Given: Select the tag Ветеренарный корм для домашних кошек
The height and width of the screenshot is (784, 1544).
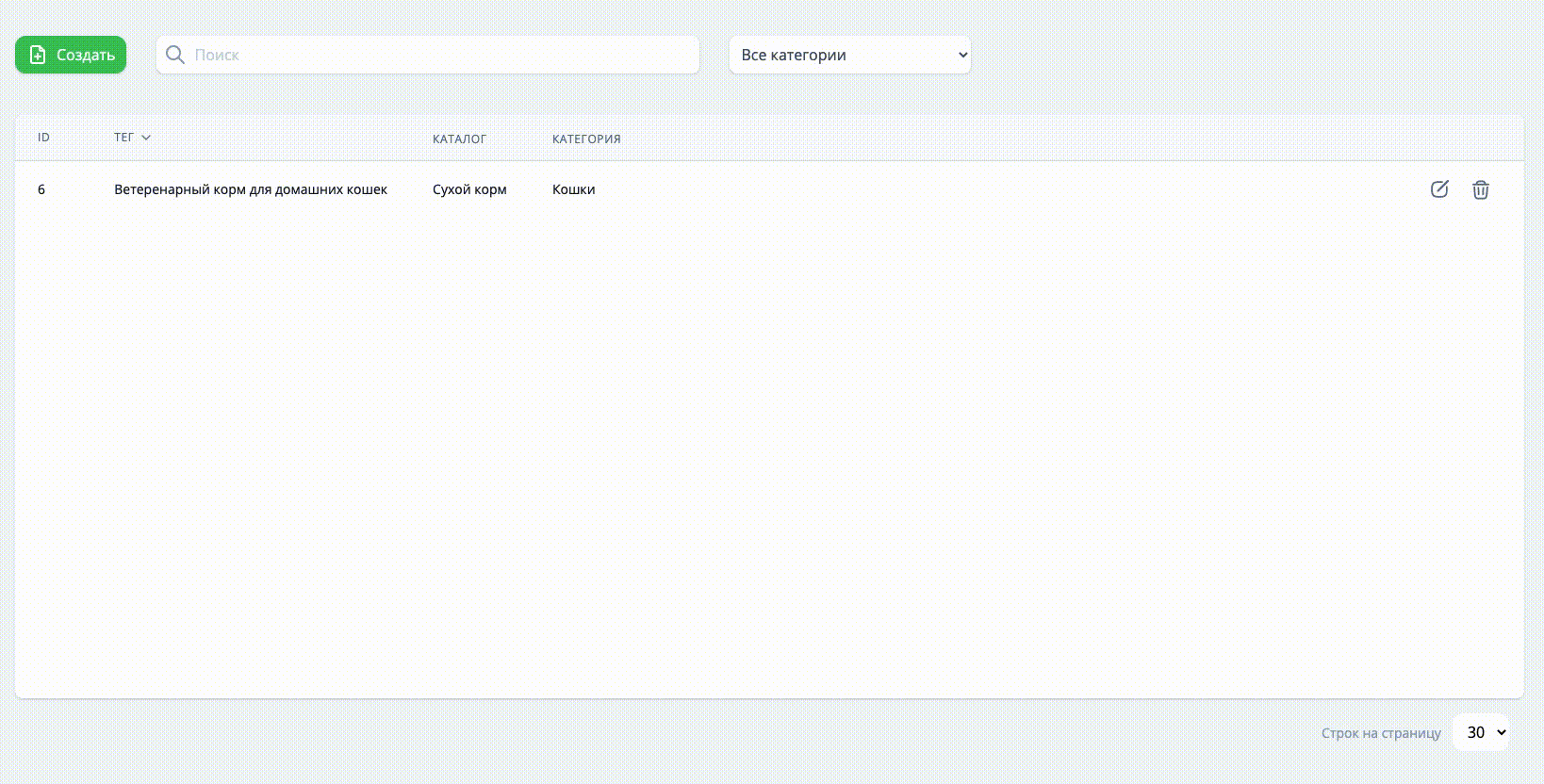Looking at the screenshot, I should point(251,189).
